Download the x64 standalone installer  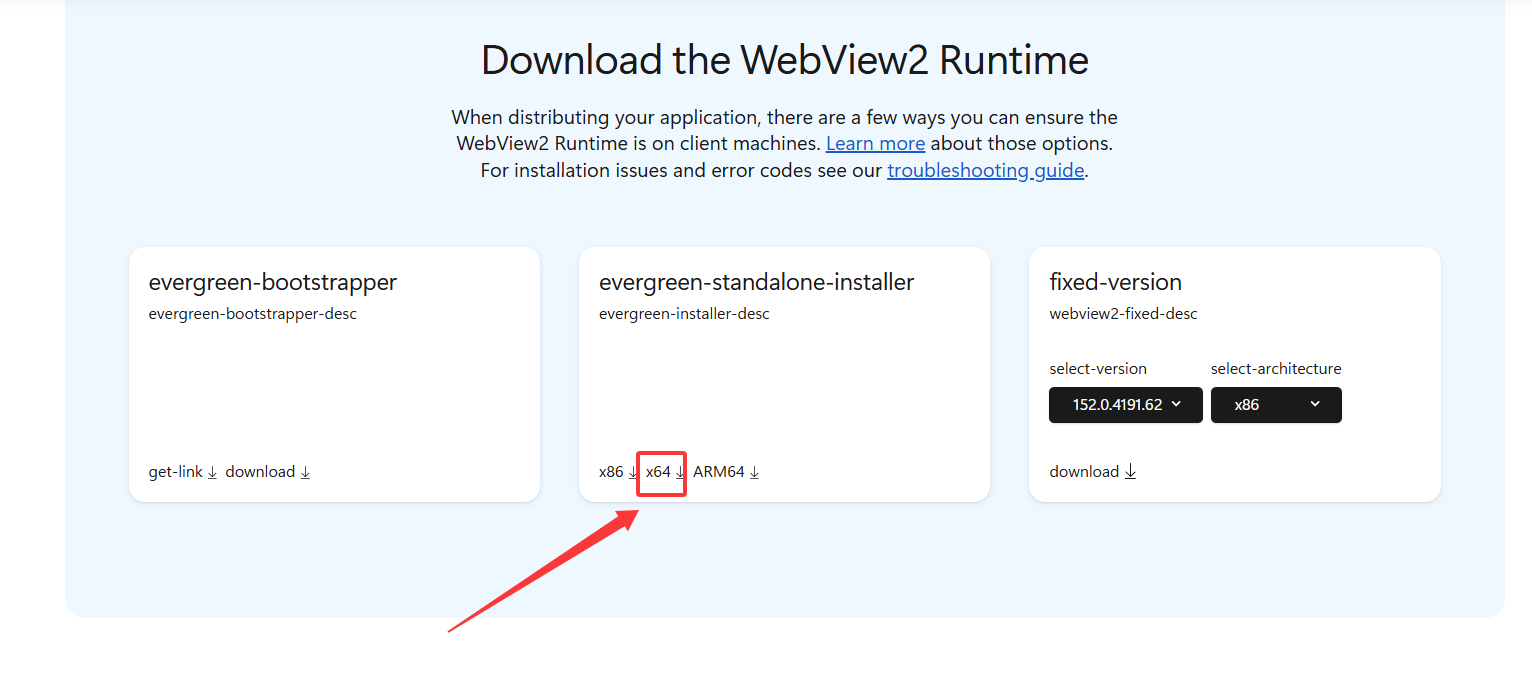665,472
